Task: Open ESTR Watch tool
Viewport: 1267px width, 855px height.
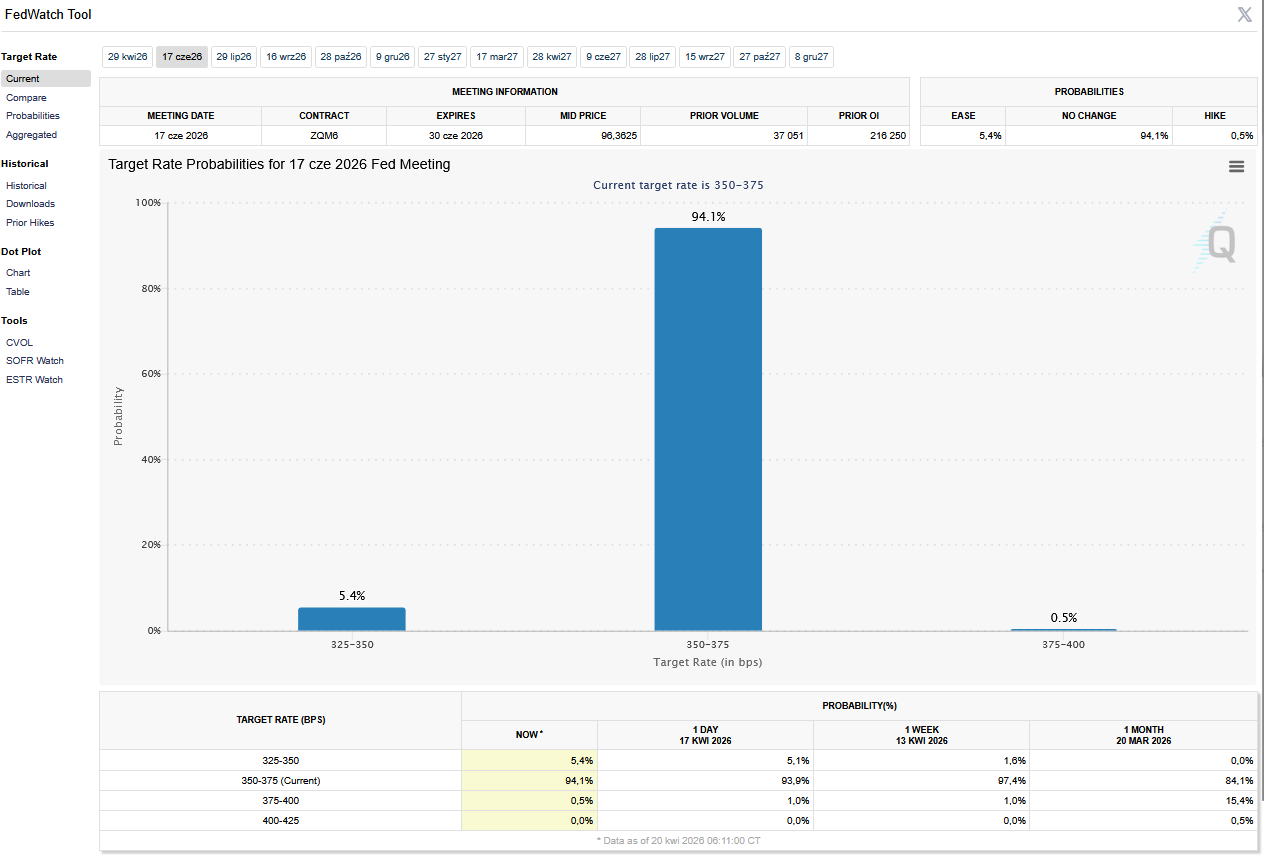Action: pos(34,380)
